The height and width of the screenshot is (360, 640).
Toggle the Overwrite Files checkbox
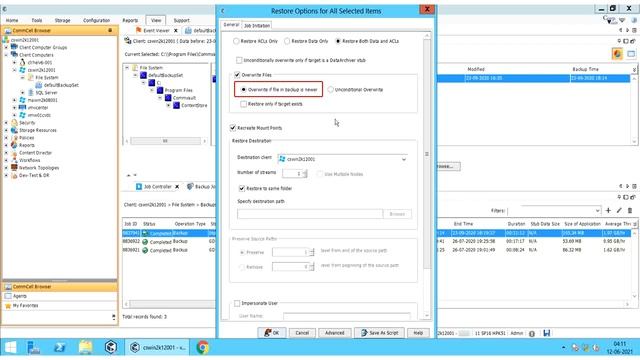click(x=237, y=75)
